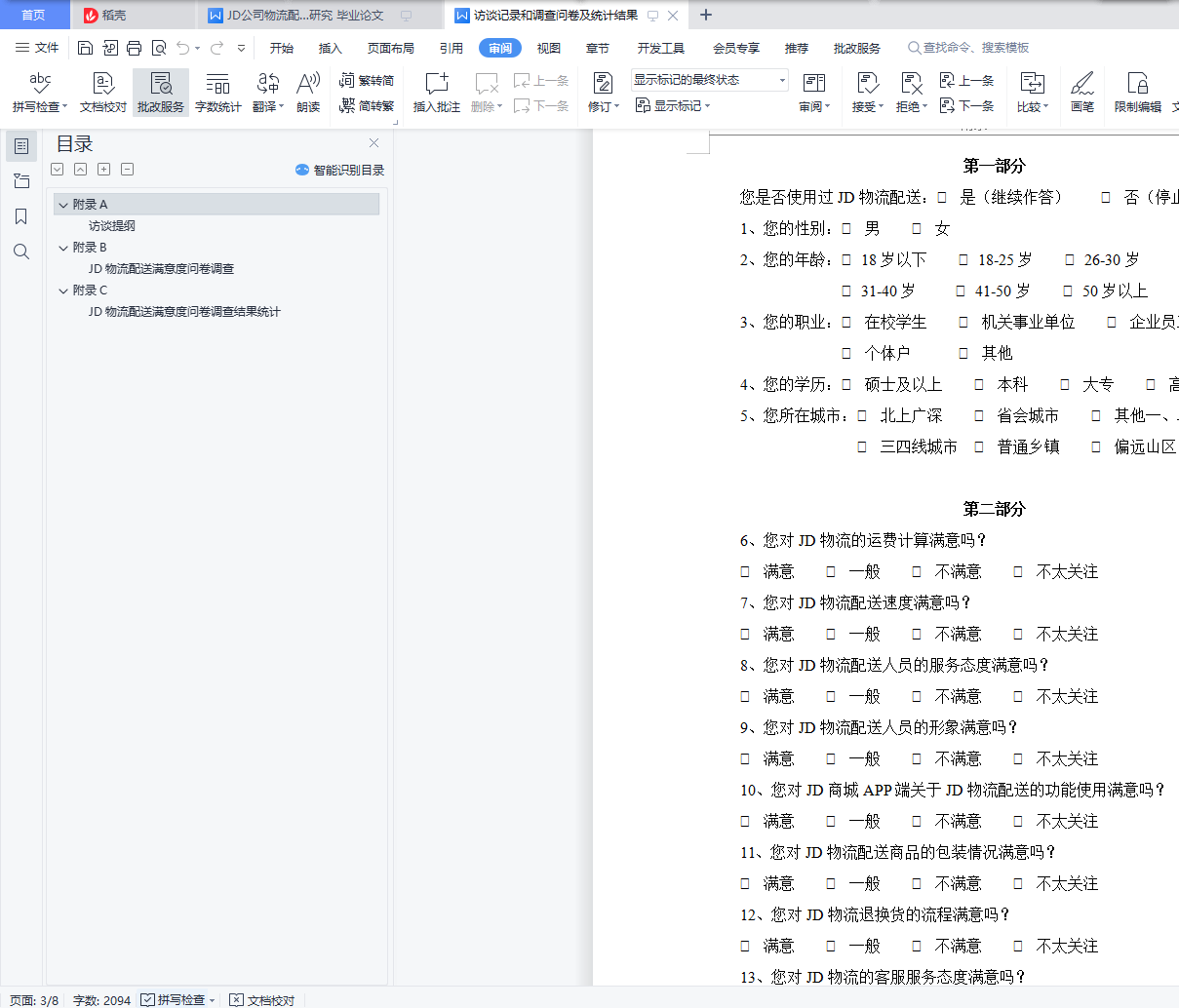Image resolution: width=1179 pixels, height=1008 pixels.
Task: Convert text with 繁转简
Action: point(367,81)
